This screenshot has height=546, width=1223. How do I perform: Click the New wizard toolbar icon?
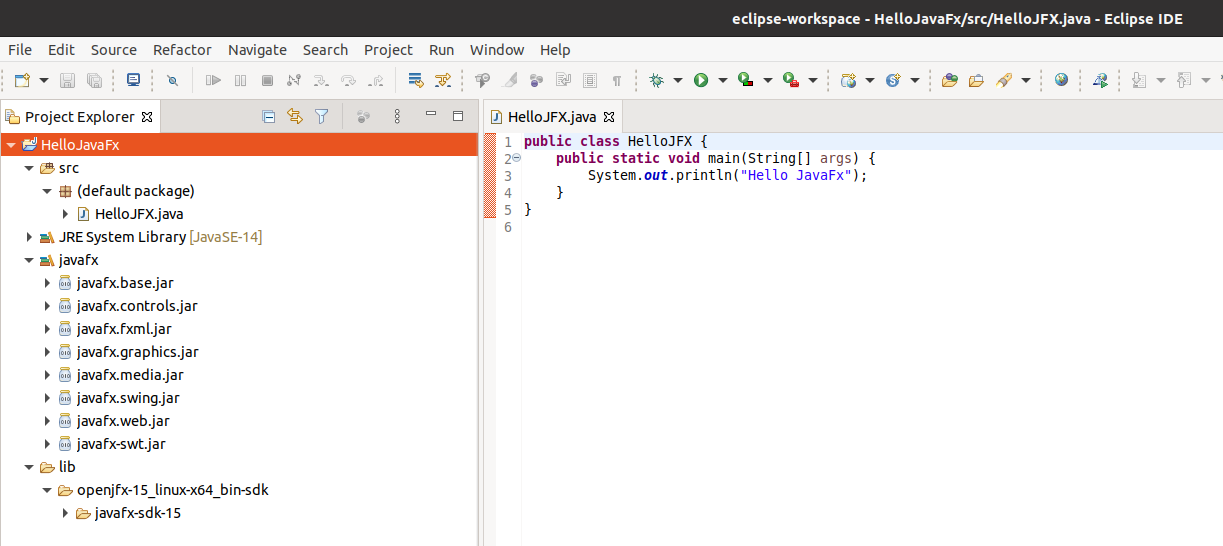click(22, 80)
